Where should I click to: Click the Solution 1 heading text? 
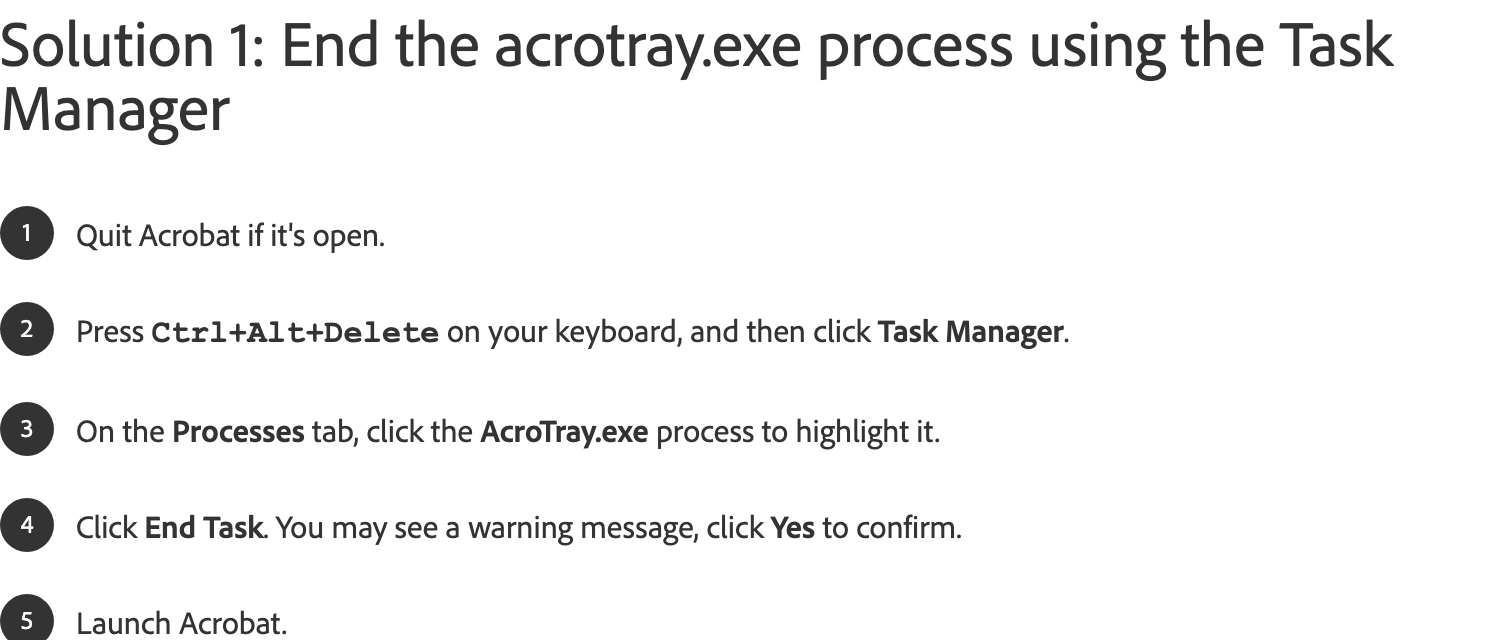pyautogui.click(x=696, y=76)
